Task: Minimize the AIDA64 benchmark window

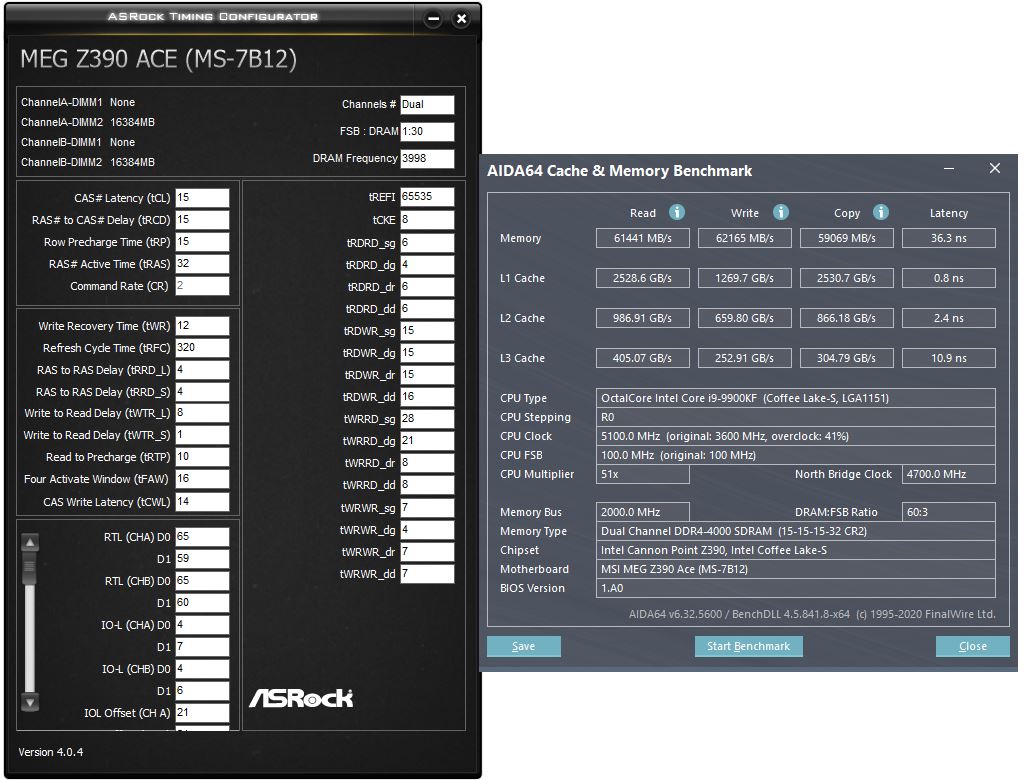Action: (949, 169)
